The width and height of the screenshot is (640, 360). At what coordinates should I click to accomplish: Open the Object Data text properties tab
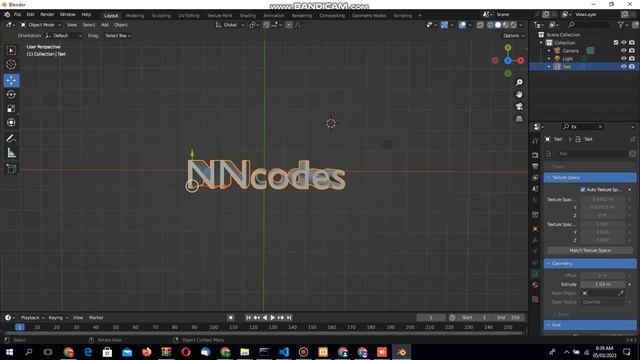[x=535, y=274]
